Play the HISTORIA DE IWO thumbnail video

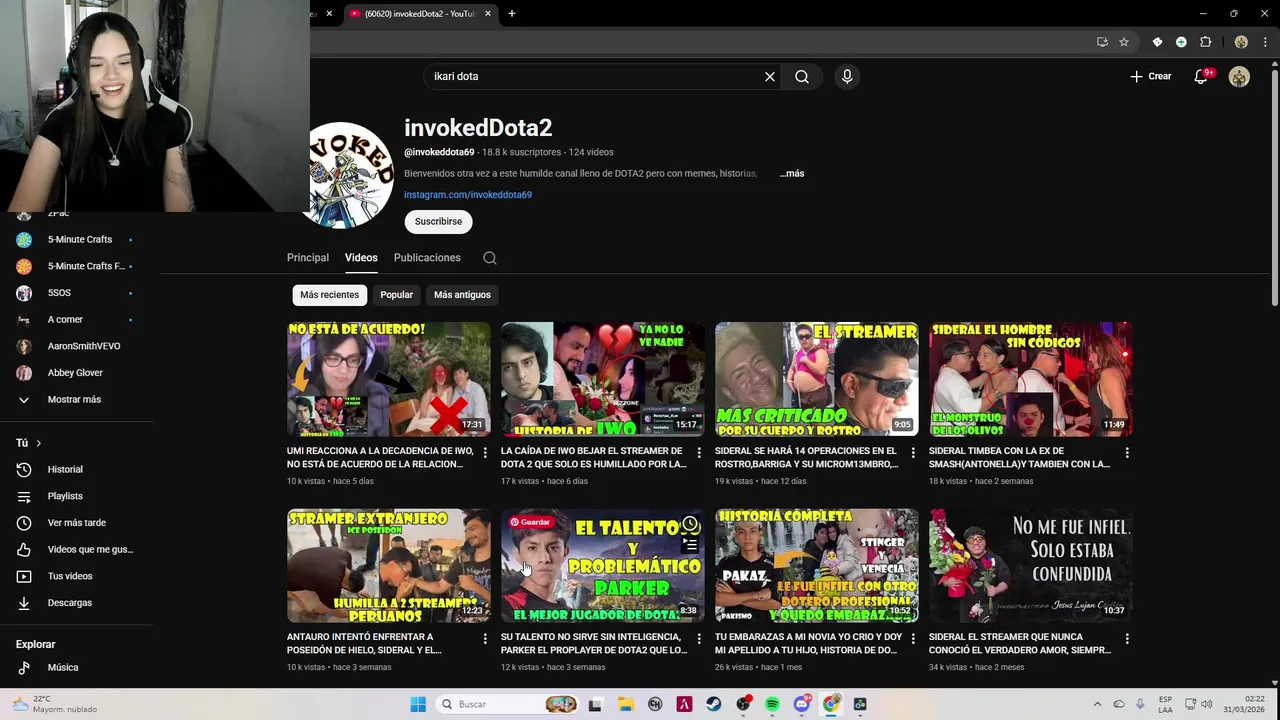[x=603, y=379]
